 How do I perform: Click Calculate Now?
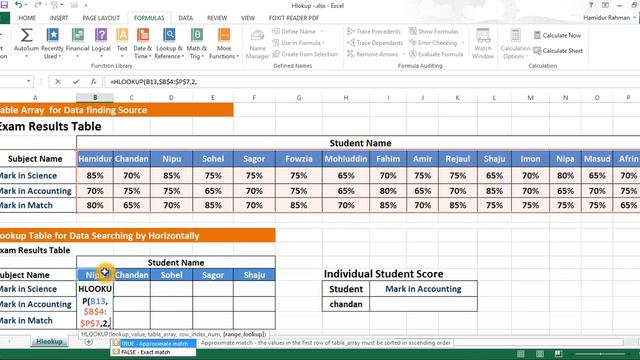click(558, 36)
